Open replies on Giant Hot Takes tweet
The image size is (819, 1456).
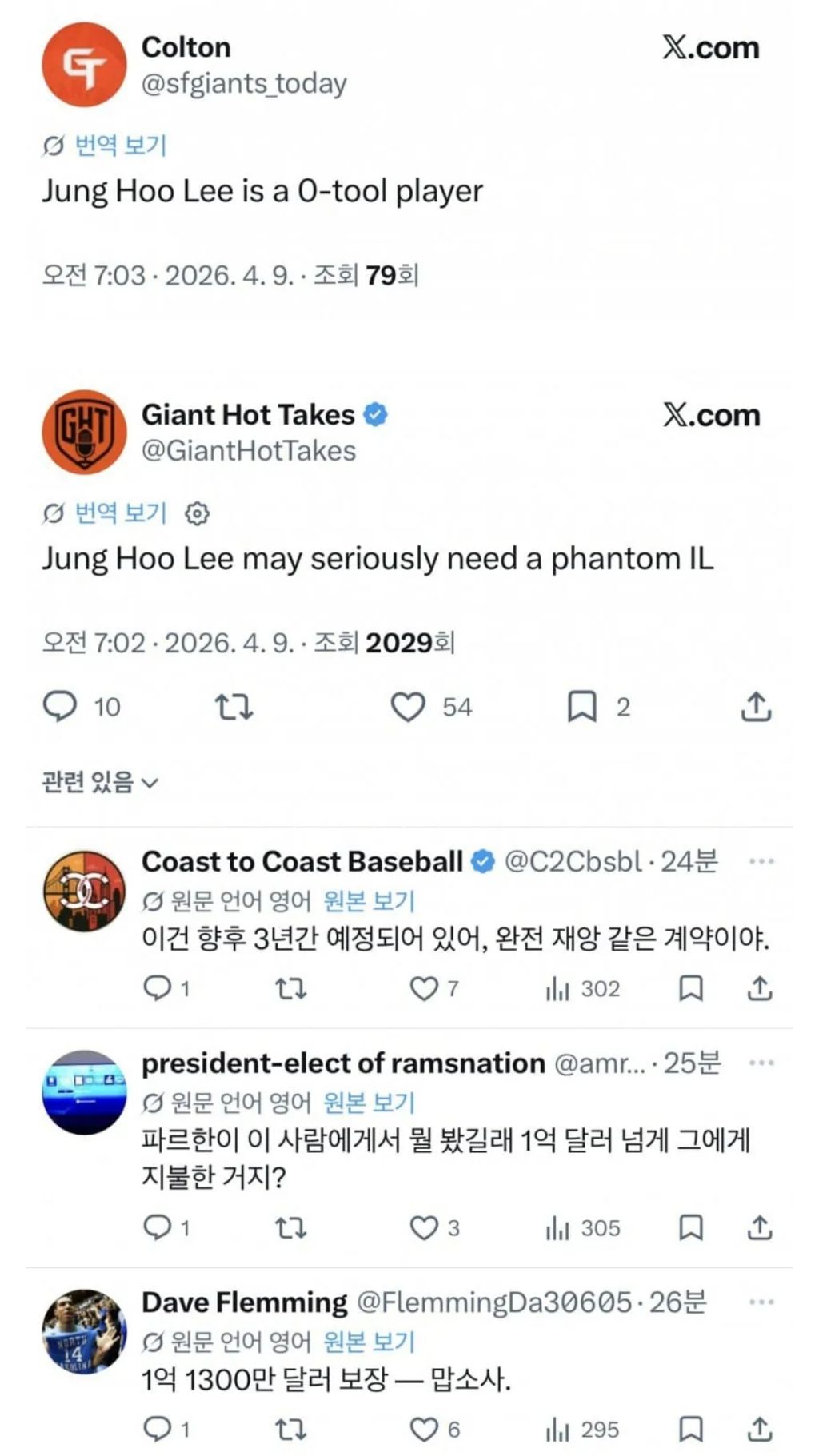tap(60, 707)
